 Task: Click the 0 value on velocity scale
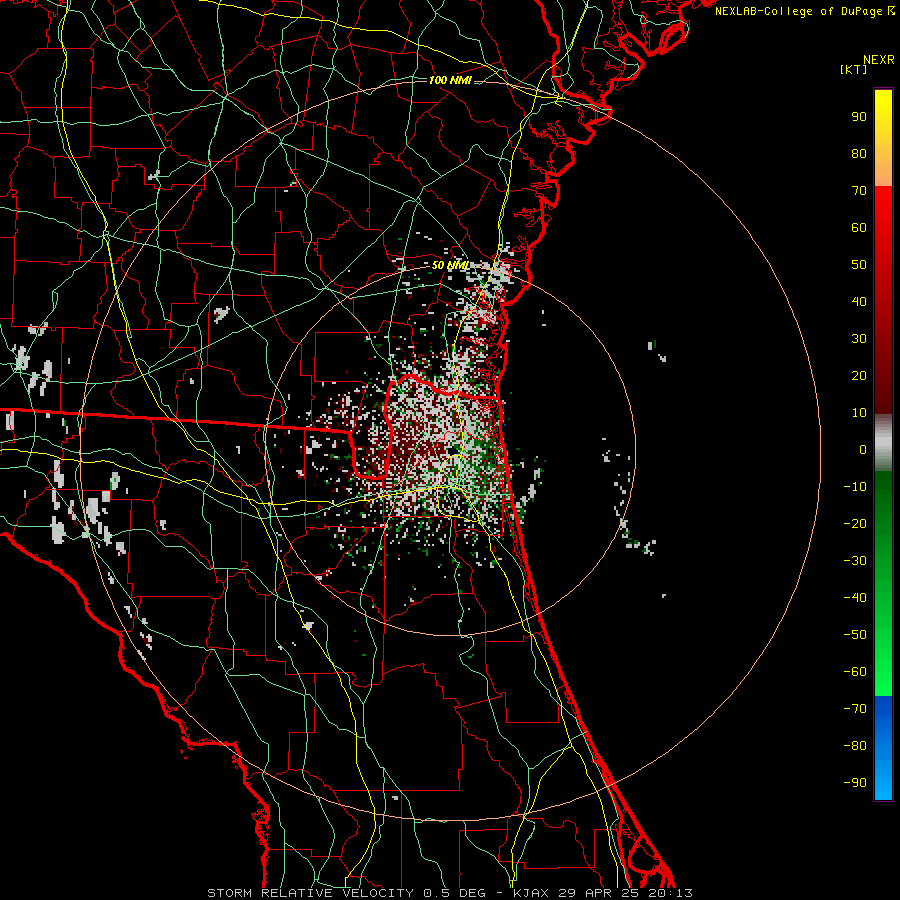(x=863, y=450)
